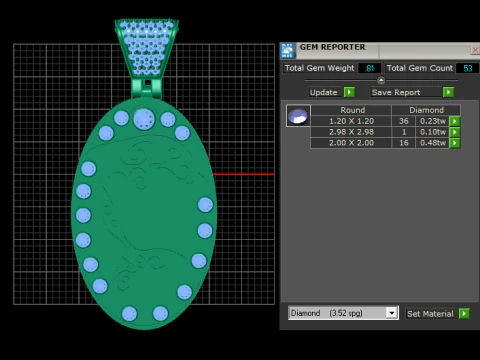Click the green arrow beside Set Material
Image resolution: width=480 pixels, height=360 pixels.
point(464,313)
